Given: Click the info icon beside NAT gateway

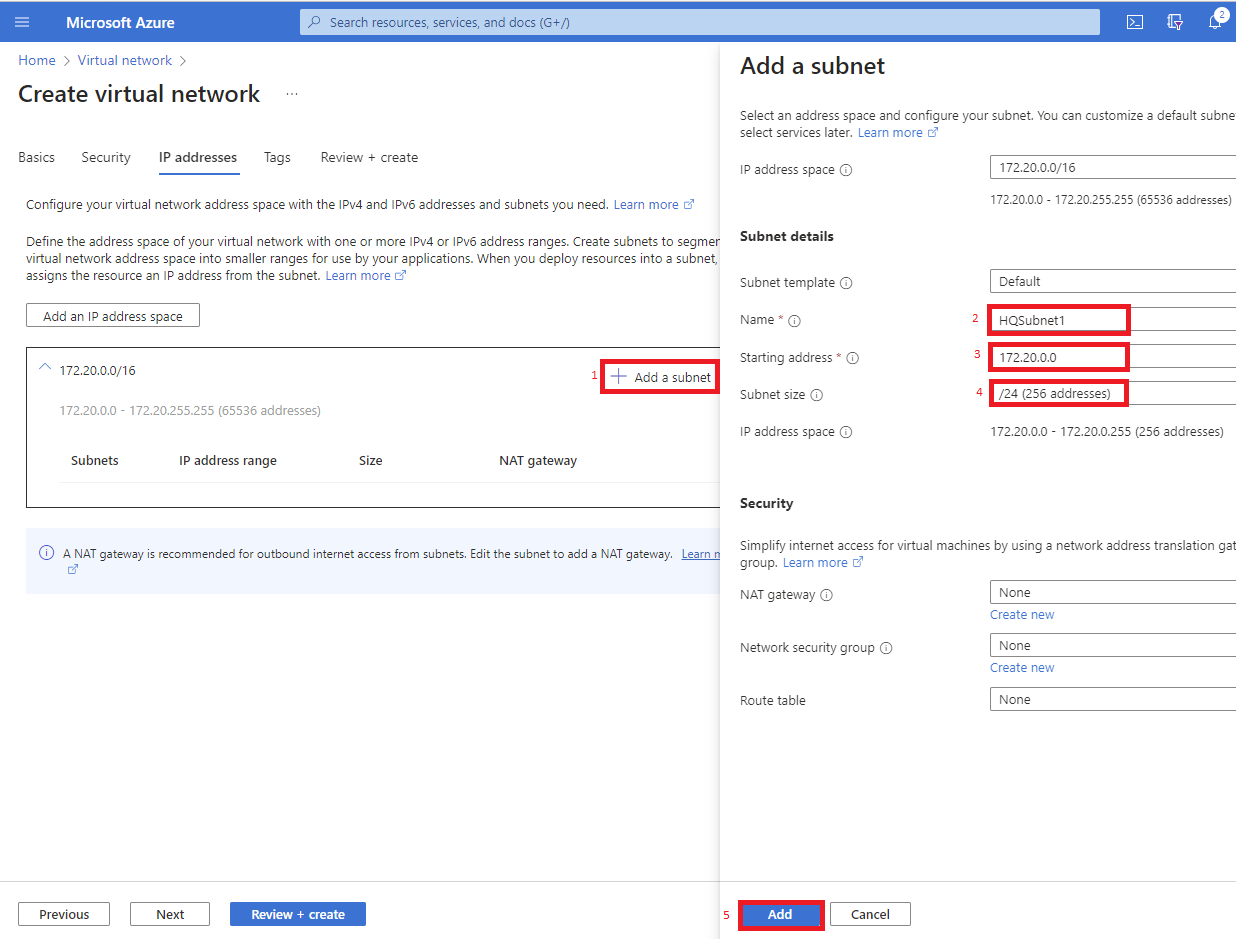Looking at the screenshot, I should point(829,594).
